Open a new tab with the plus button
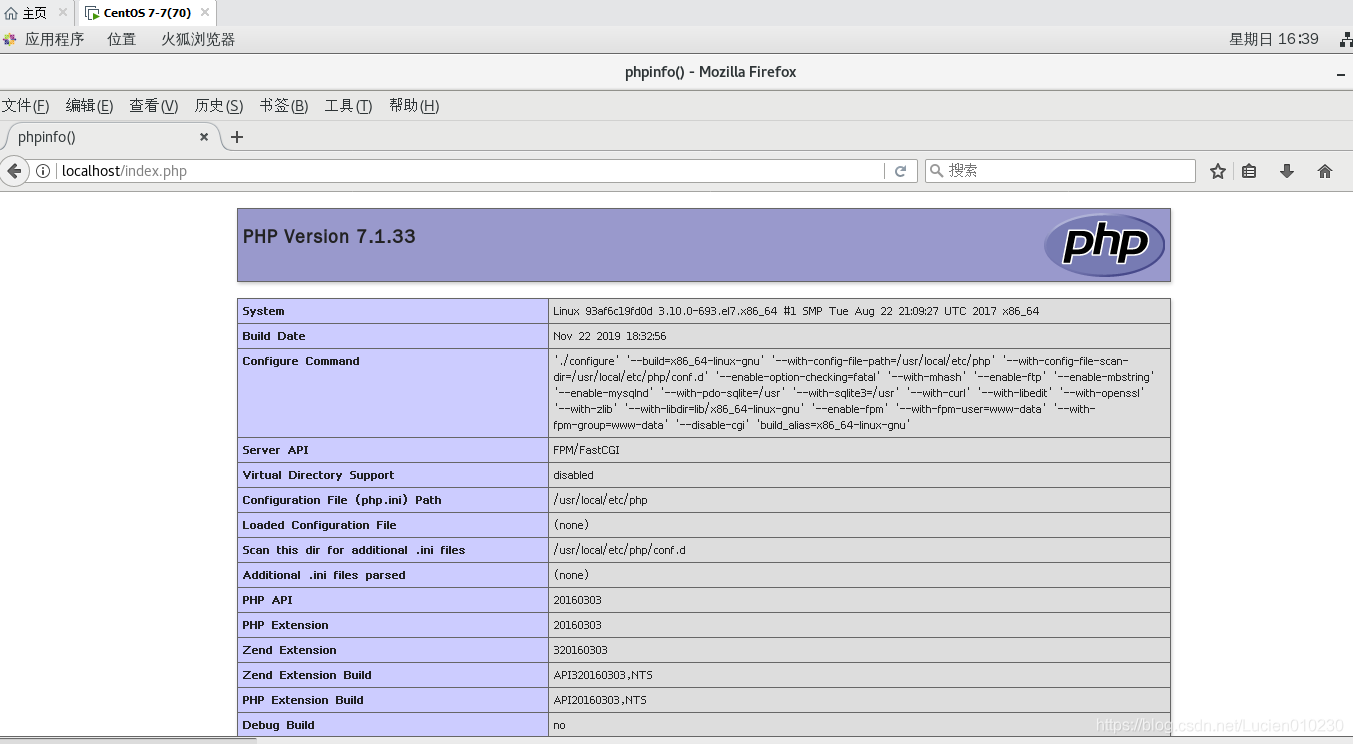 (237, 137)
